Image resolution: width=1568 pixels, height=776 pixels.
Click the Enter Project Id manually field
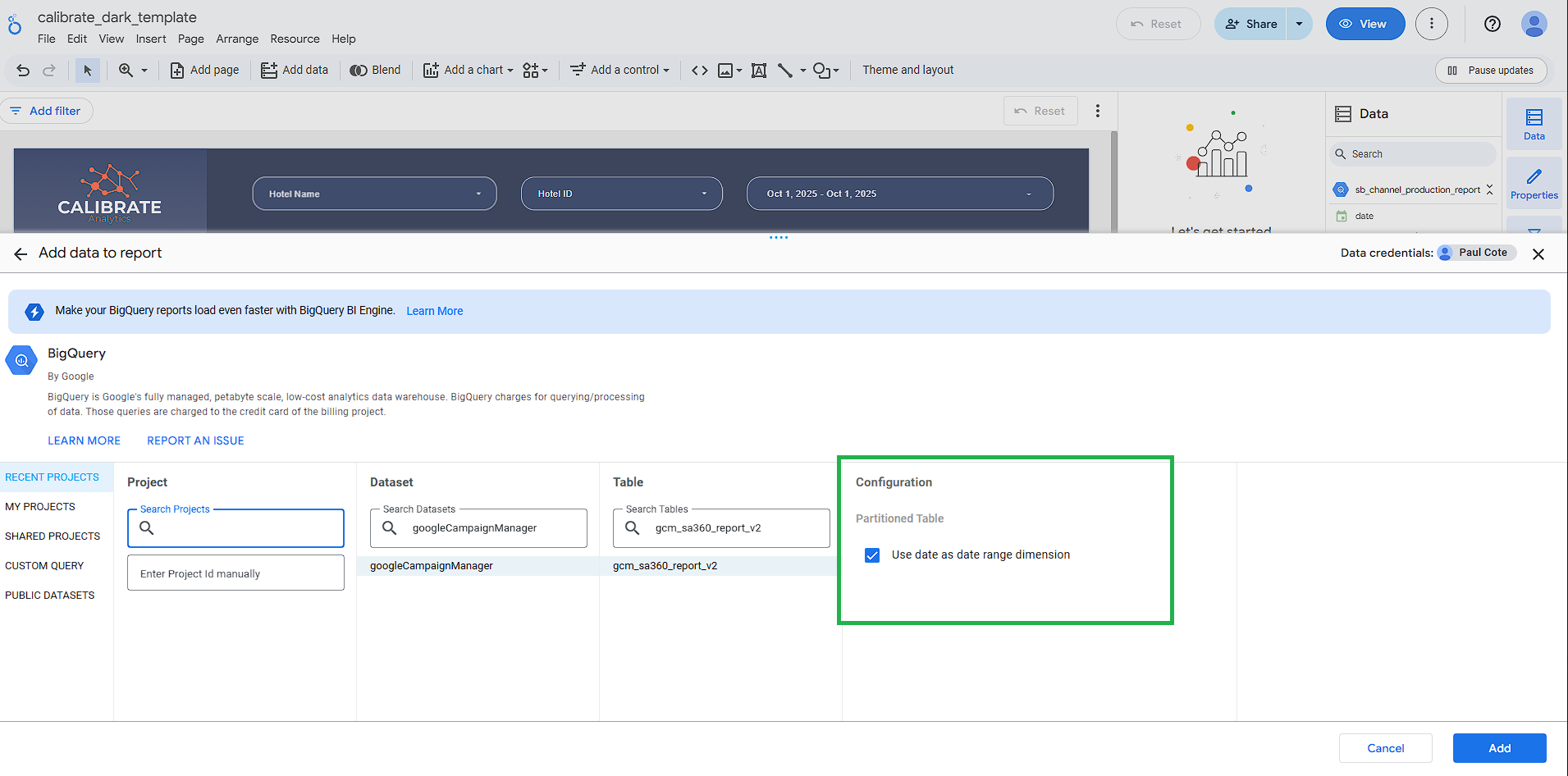(x=235, y=573)
